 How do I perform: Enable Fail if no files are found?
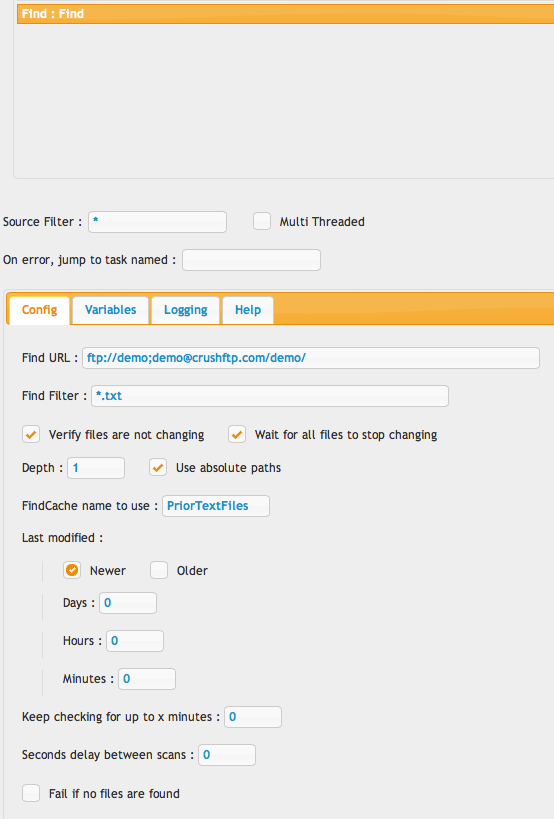pos(31,793)
